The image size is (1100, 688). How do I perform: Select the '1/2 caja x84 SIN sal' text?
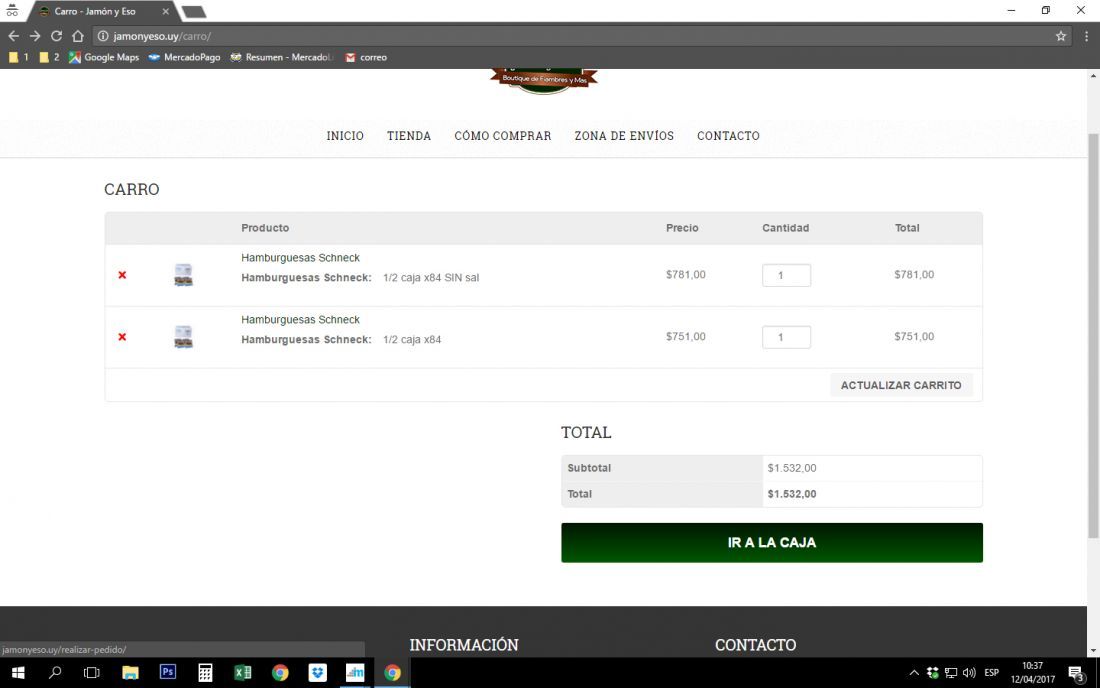tap(431, 278)
